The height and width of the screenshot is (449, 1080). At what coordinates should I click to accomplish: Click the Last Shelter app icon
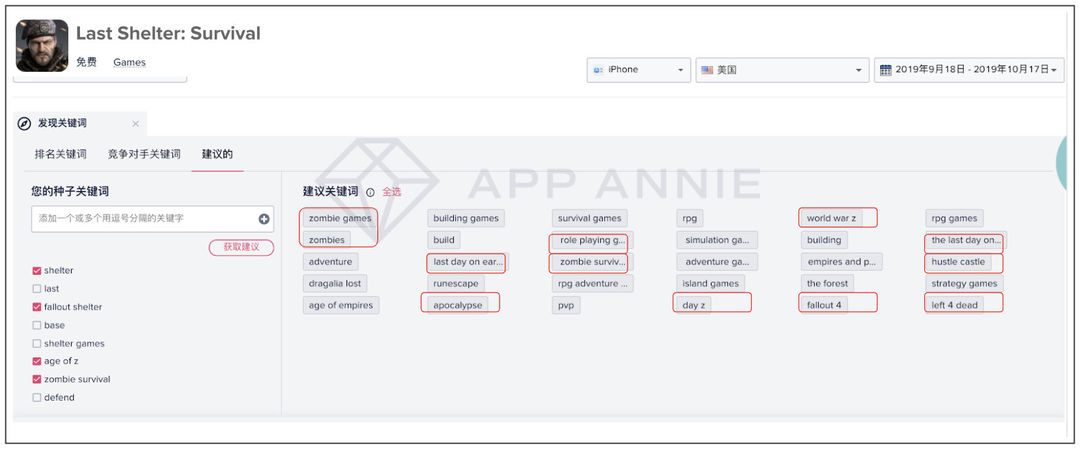tap(42, 45)
